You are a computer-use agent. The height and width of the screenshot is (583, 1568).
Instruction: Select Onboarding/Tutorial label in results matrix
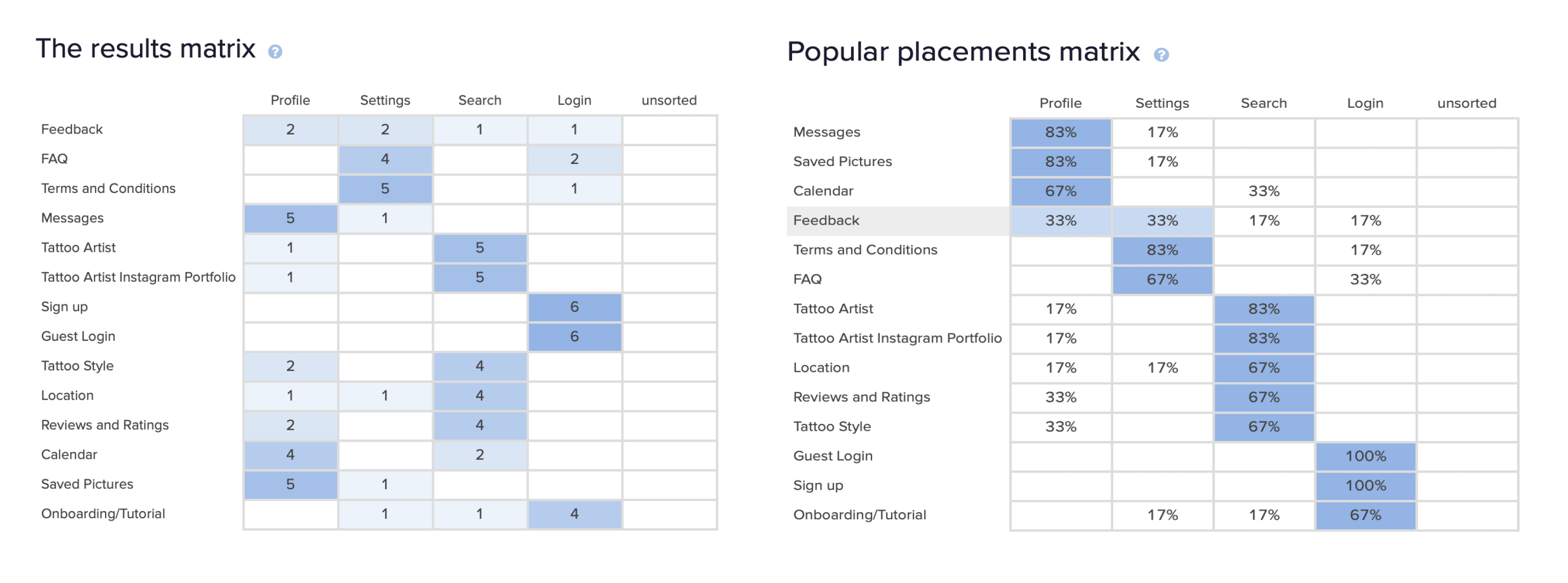103,514
